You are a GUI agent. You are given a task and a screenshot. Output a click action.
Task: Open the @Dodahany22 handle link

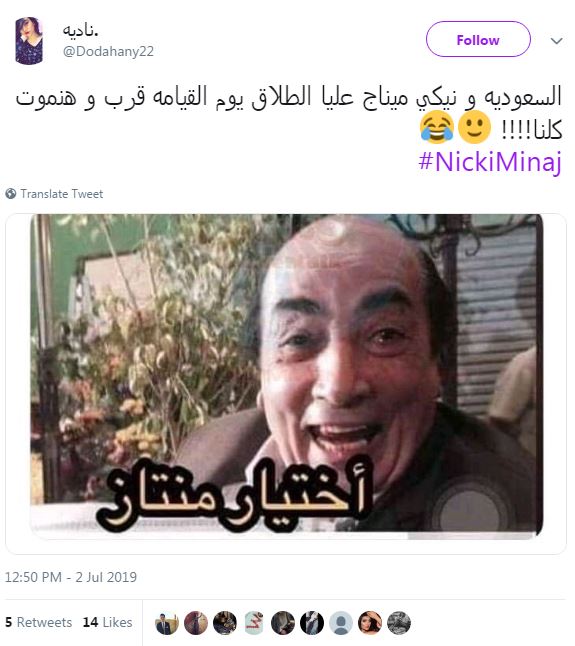pyautogui.click(x=108, y=51)
